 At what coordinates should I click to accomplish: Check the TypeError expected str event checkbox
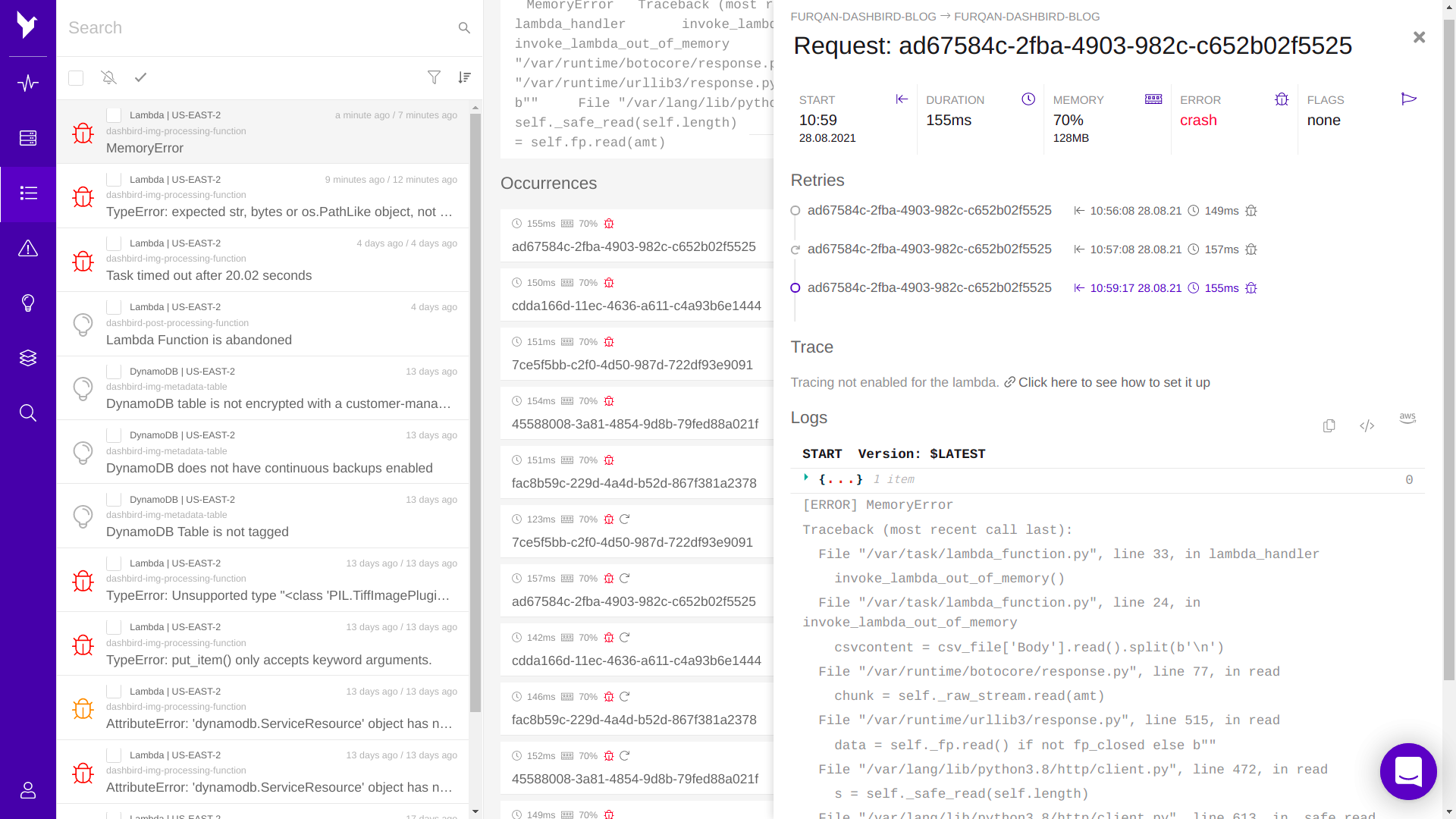click(114, 180)
